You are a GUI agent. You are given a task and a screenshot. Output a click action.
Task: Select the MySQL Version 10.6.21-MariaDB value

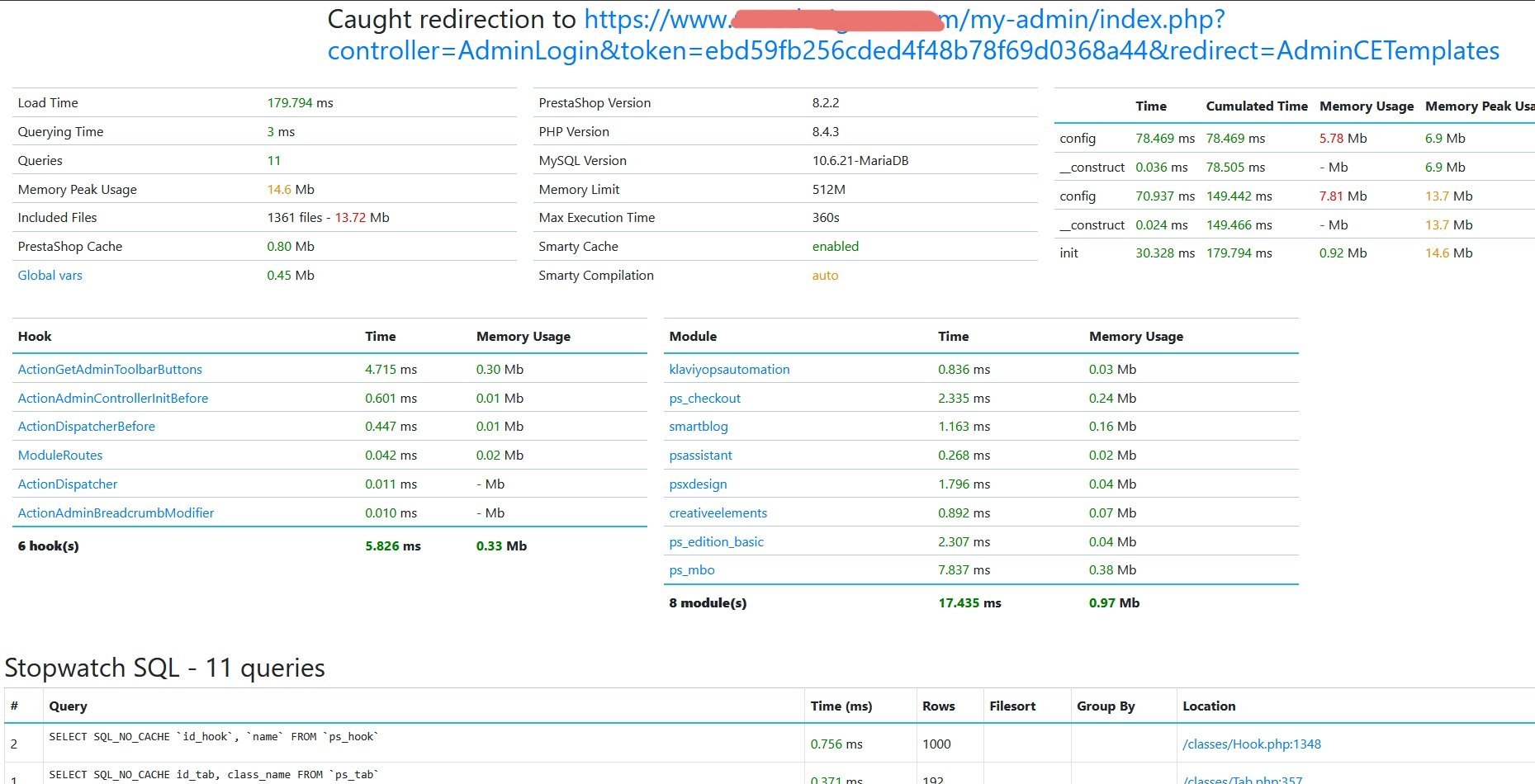[860, 161]
